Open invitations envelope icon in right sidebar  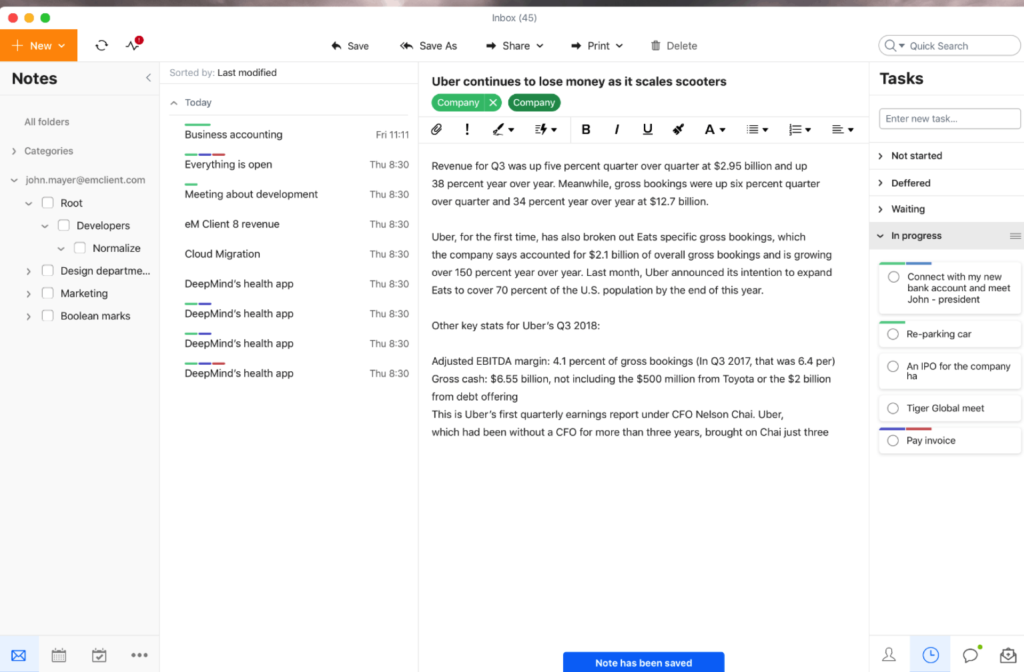tap(1008, 654)
